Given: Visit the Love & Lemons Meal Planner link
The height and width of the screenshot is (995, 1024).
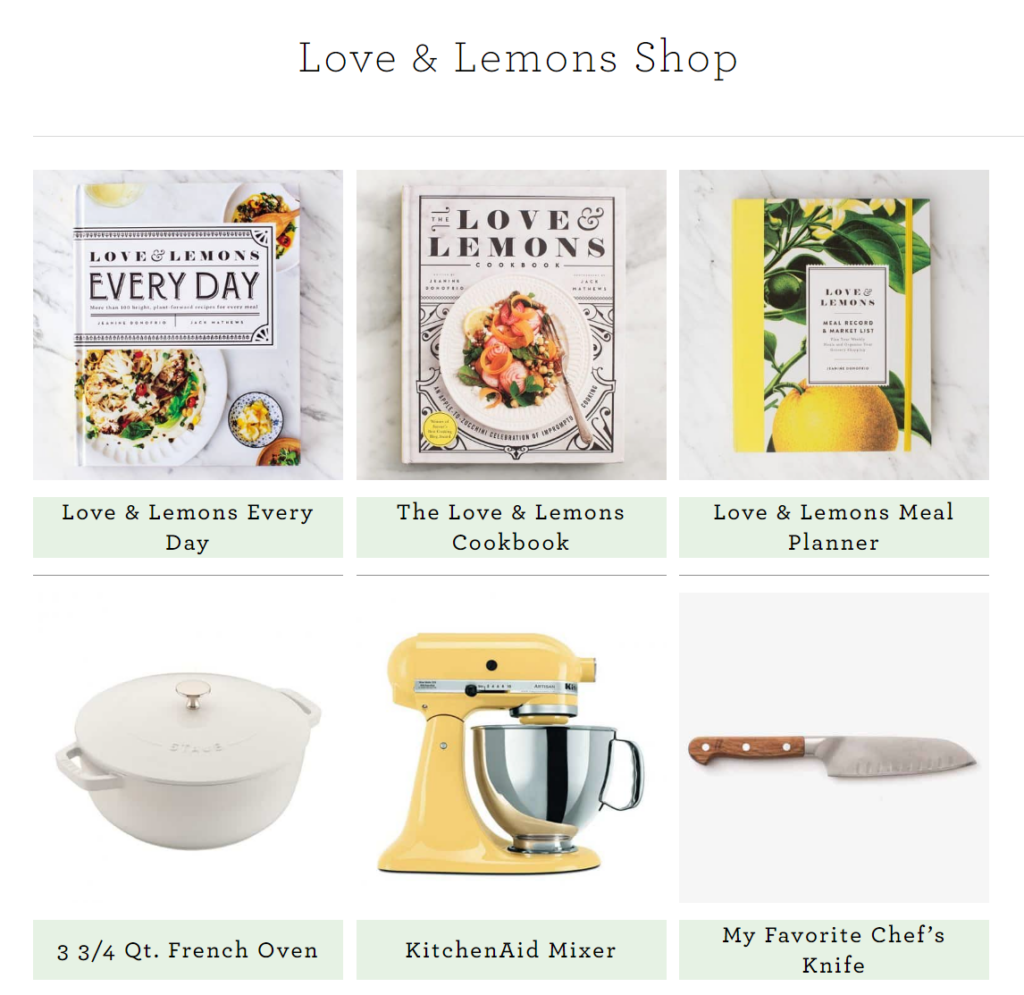Looking at the screenshot, I should pyautogui.click(x=834, y=528).
